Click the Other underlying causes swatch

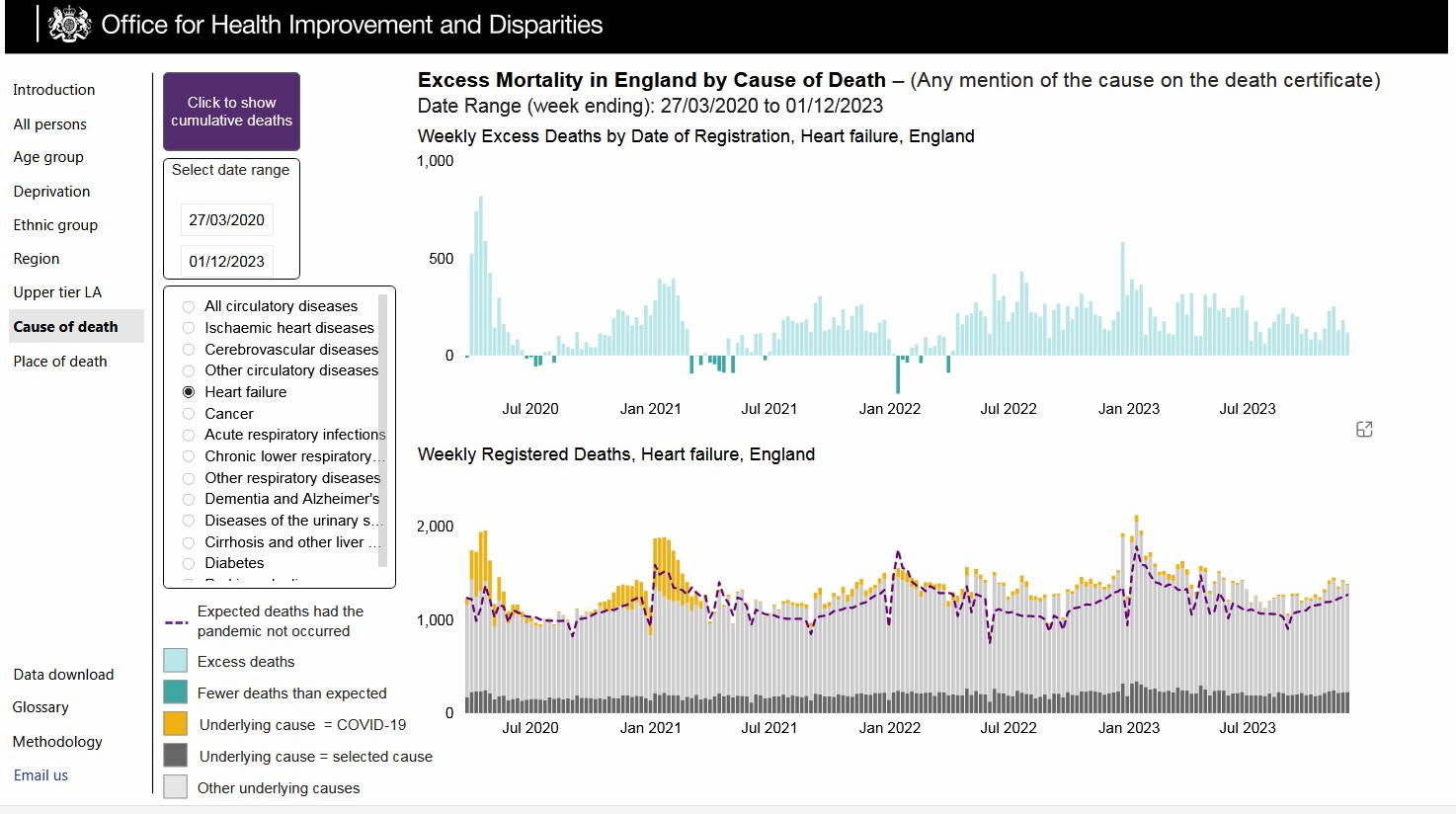[175, 787]
